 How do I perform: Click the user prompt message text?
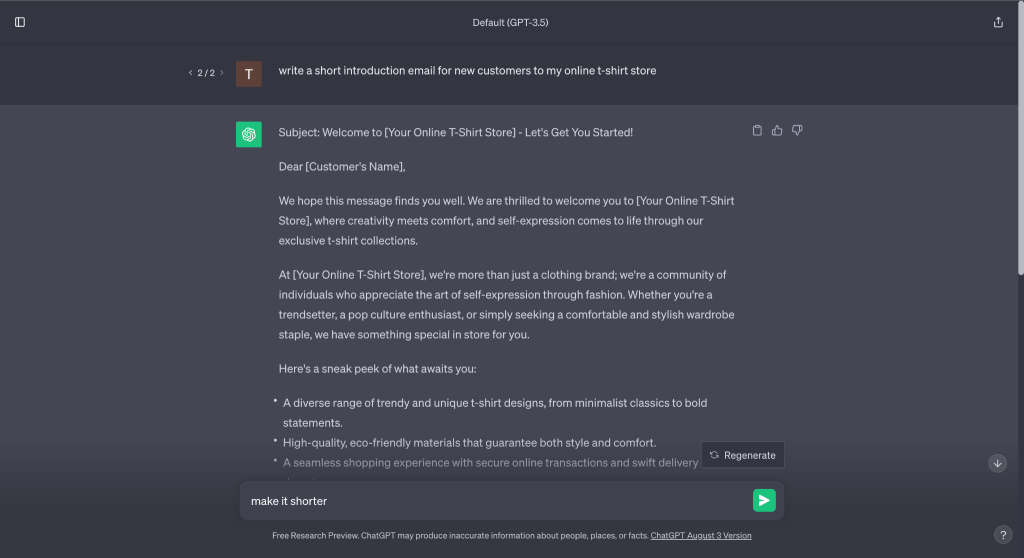[x=467, y=71]
